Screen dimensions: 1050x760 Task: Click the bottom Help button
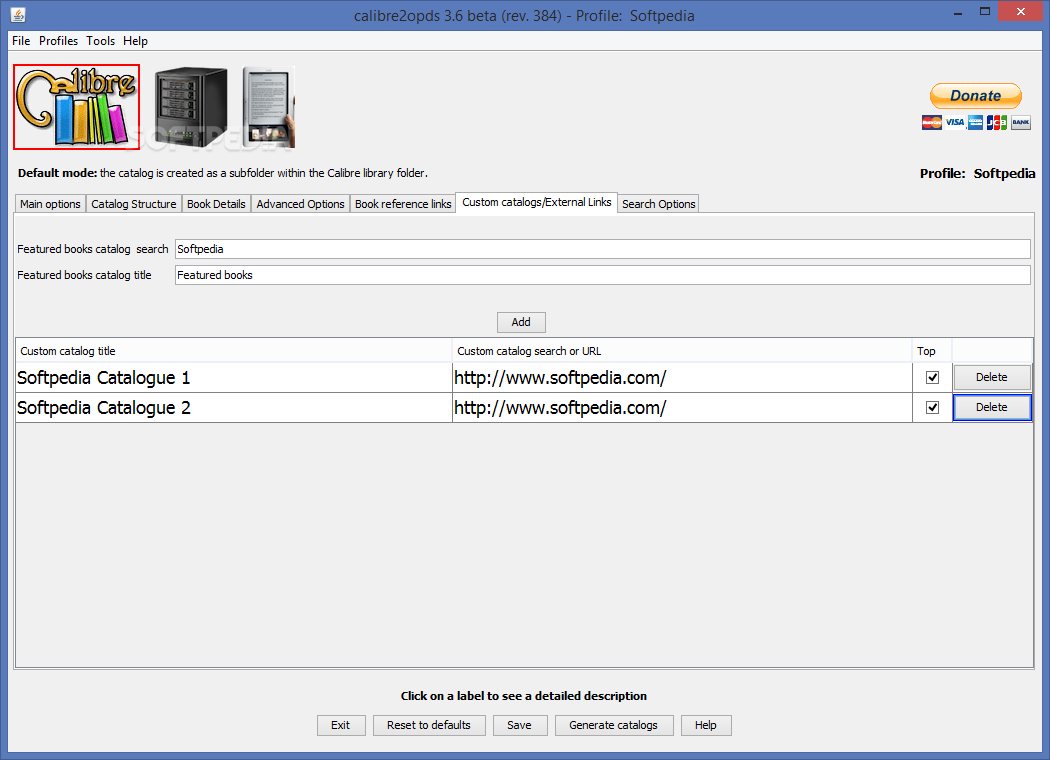point(706,725)
